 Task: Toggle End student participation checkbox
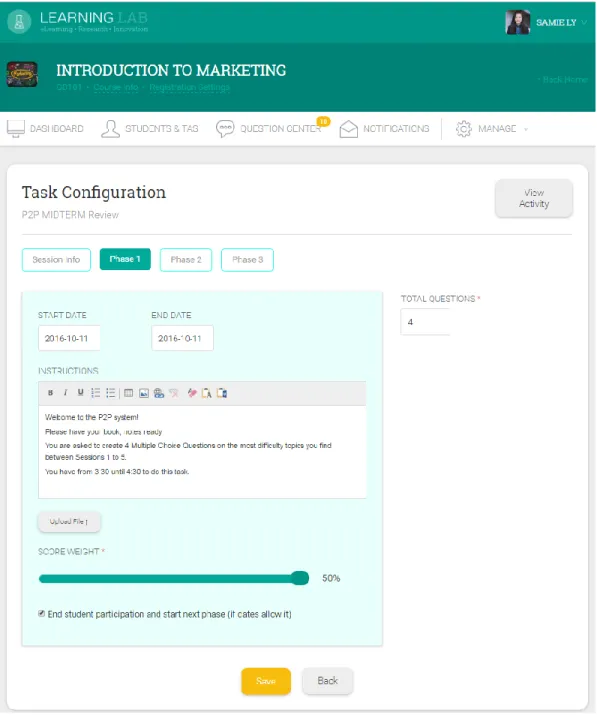[42, 614]
